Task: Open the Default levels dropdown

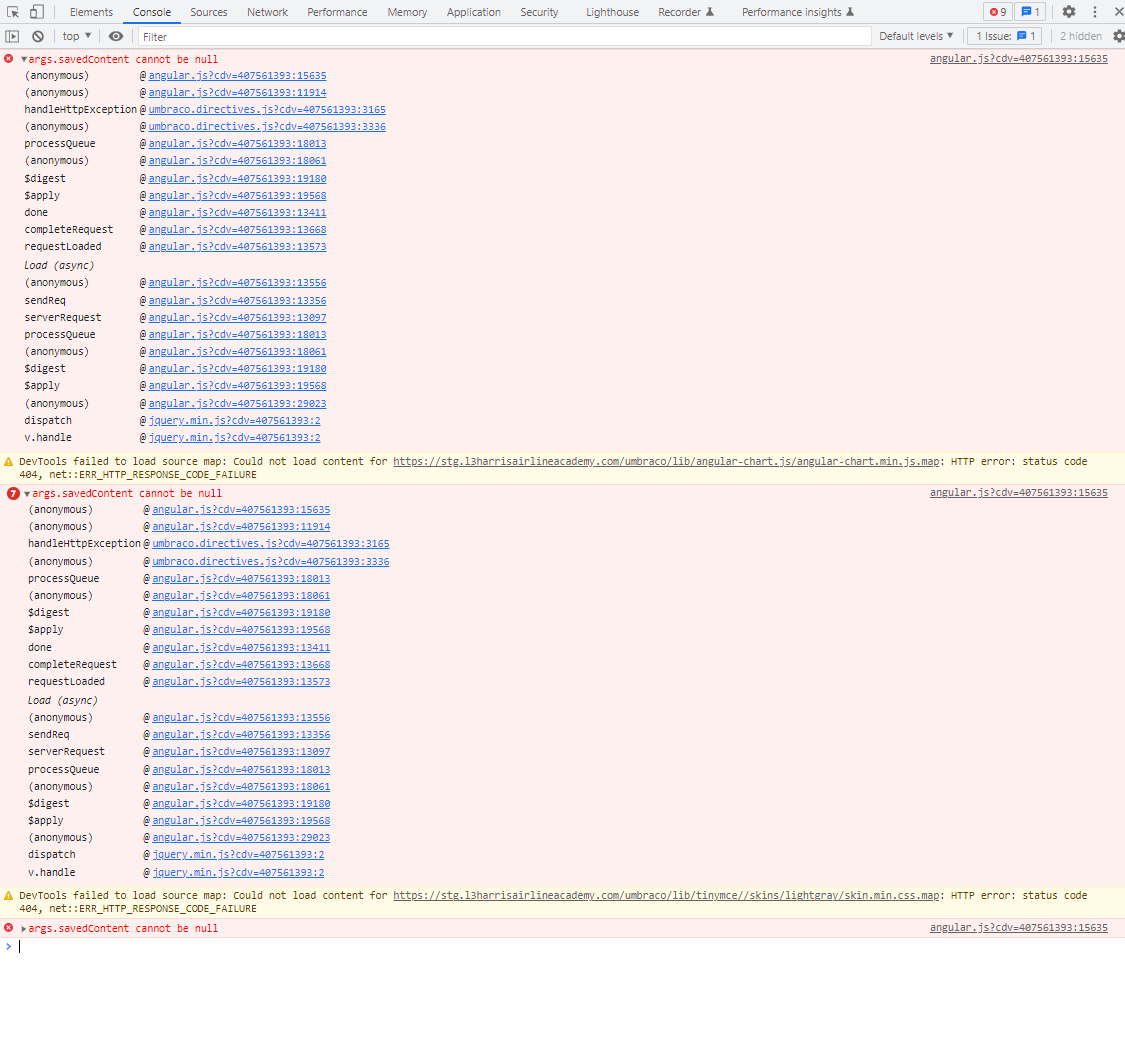Action: coord(916,36)
